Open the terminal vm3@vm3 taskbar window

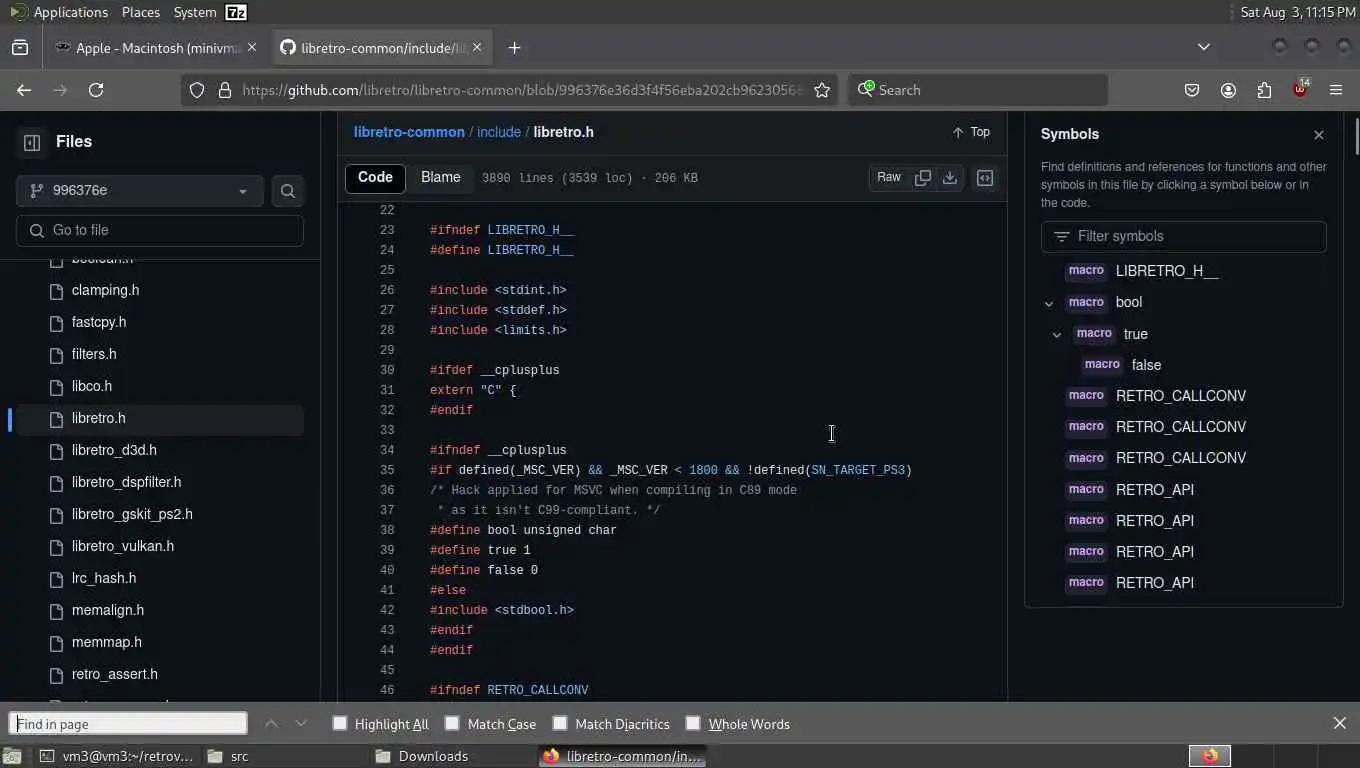coord(117,756)
